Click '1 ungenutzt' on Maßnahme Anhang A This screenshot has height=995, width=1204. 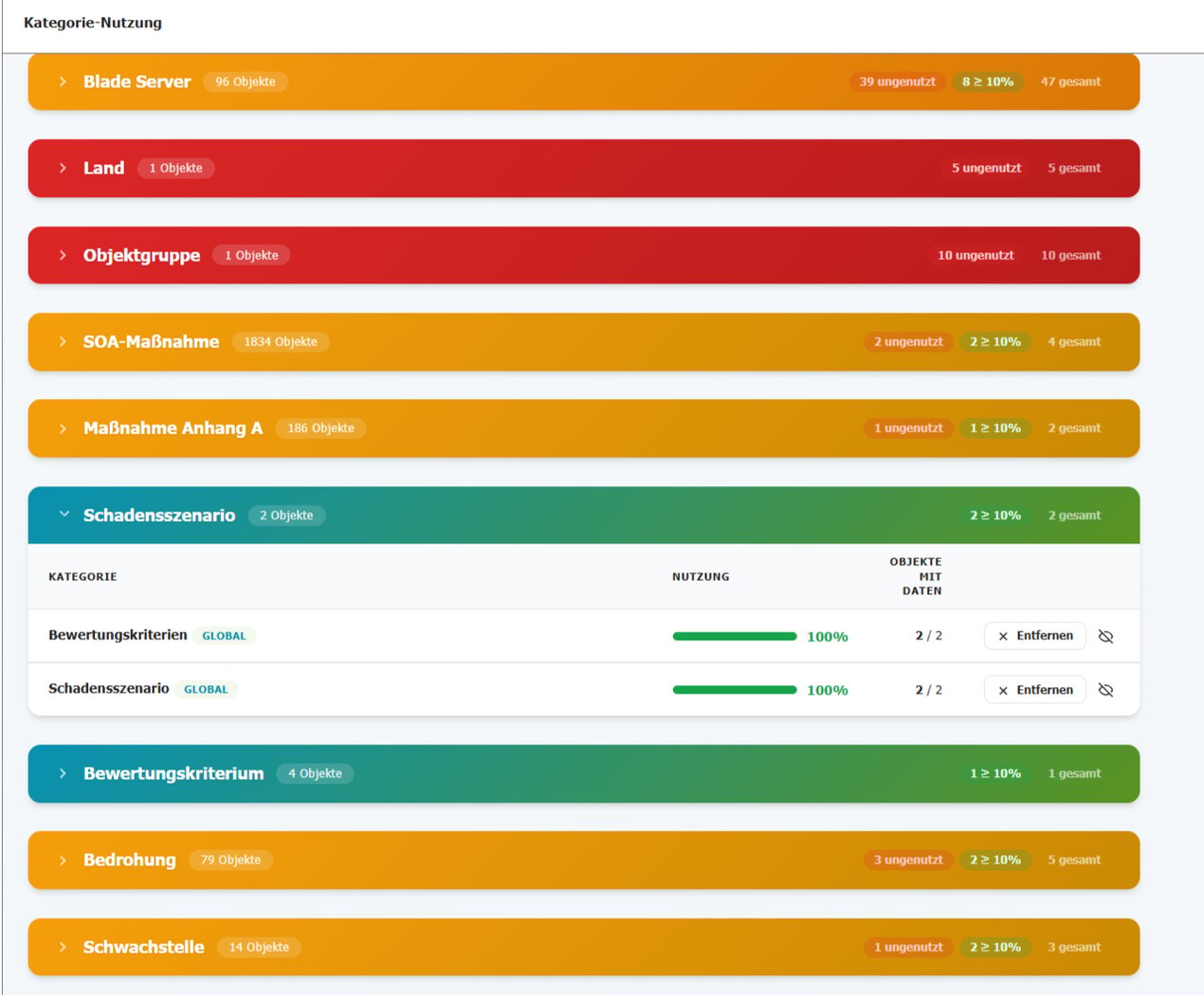tap(908, 428)
